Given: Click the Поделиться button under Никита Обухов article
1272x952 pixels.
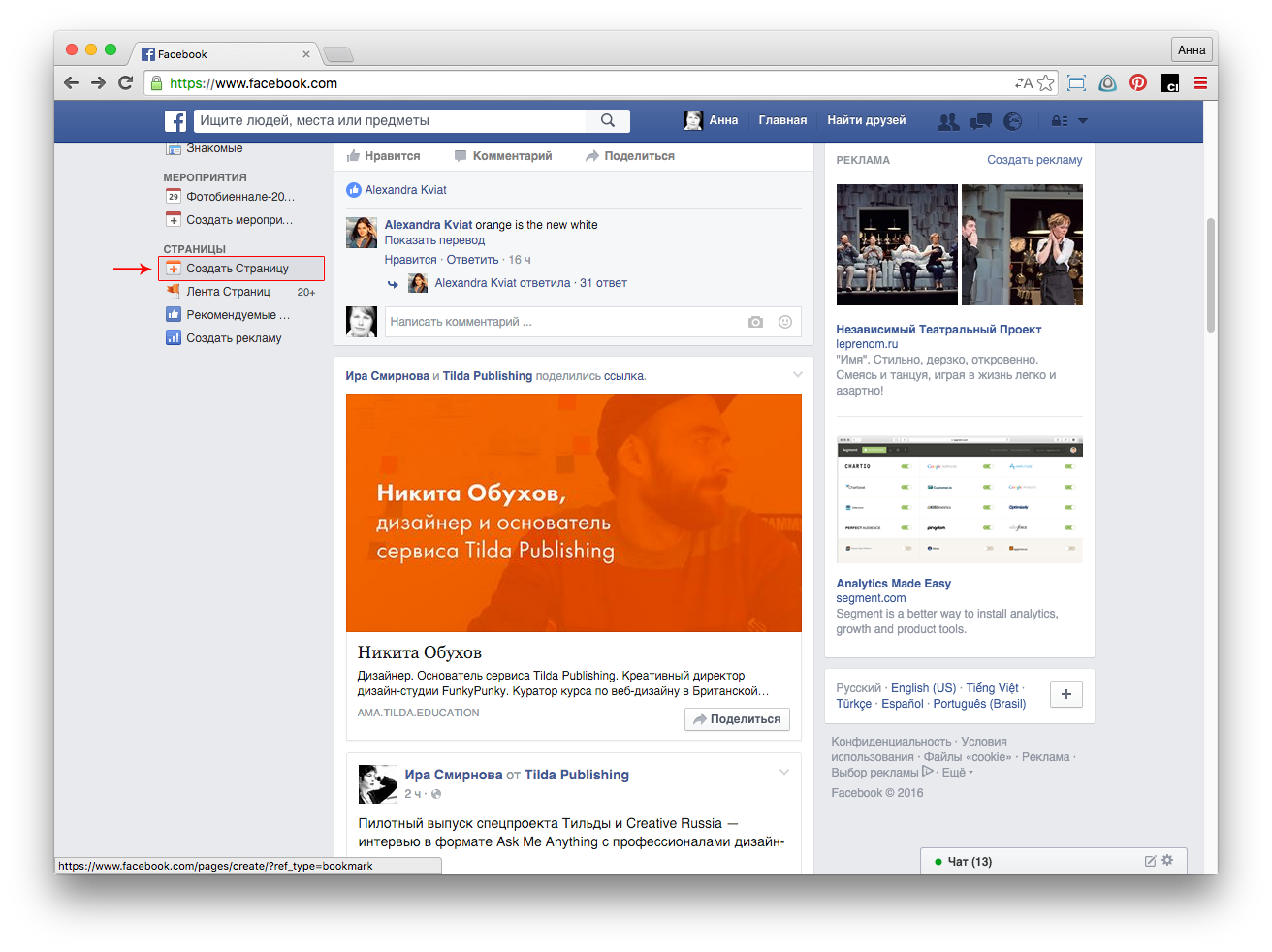Looking at the screenshot, I should [737, 719].
